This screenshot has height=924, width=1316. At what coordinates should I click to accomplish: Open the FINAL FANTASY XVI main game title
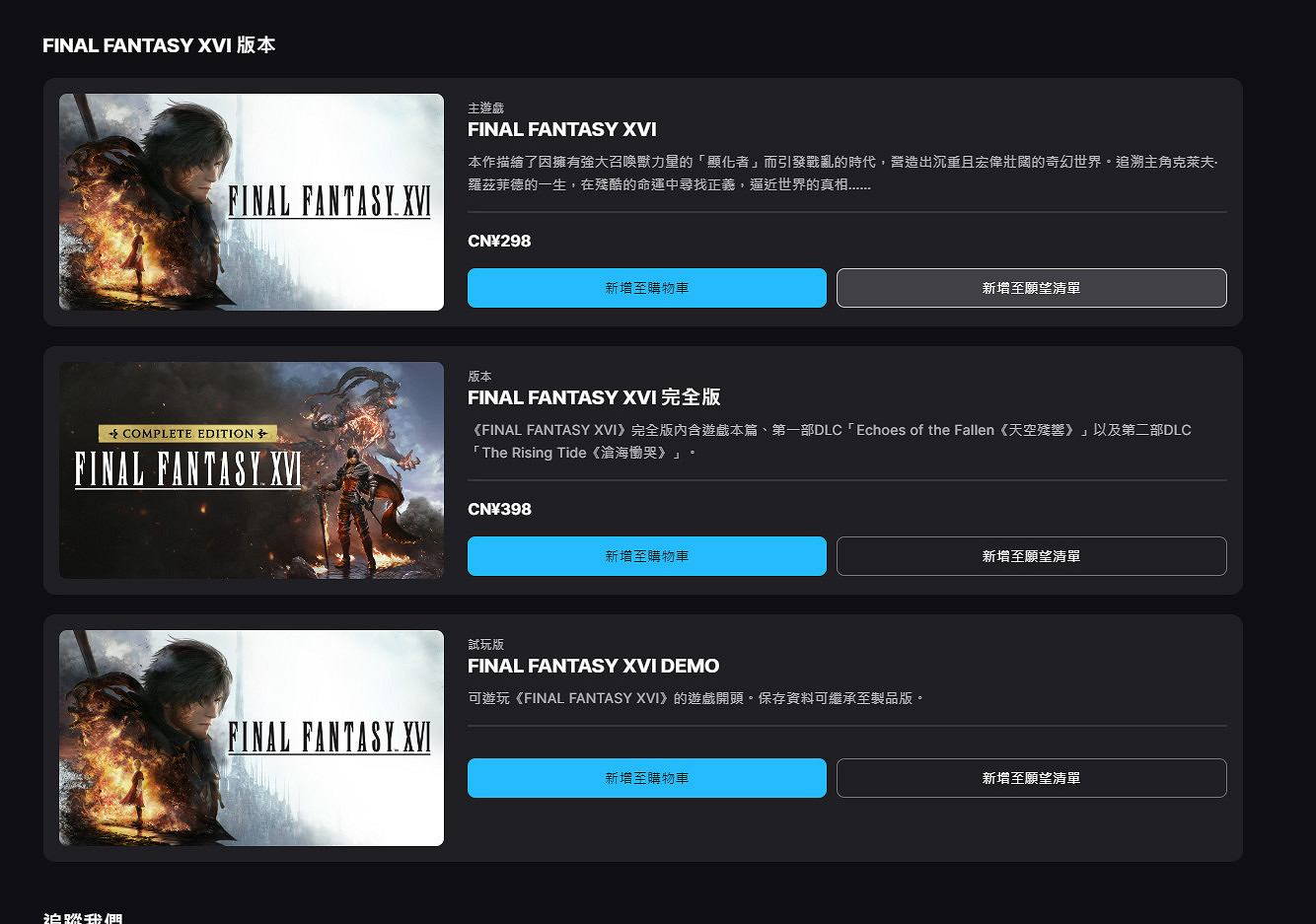pos(561,129)
